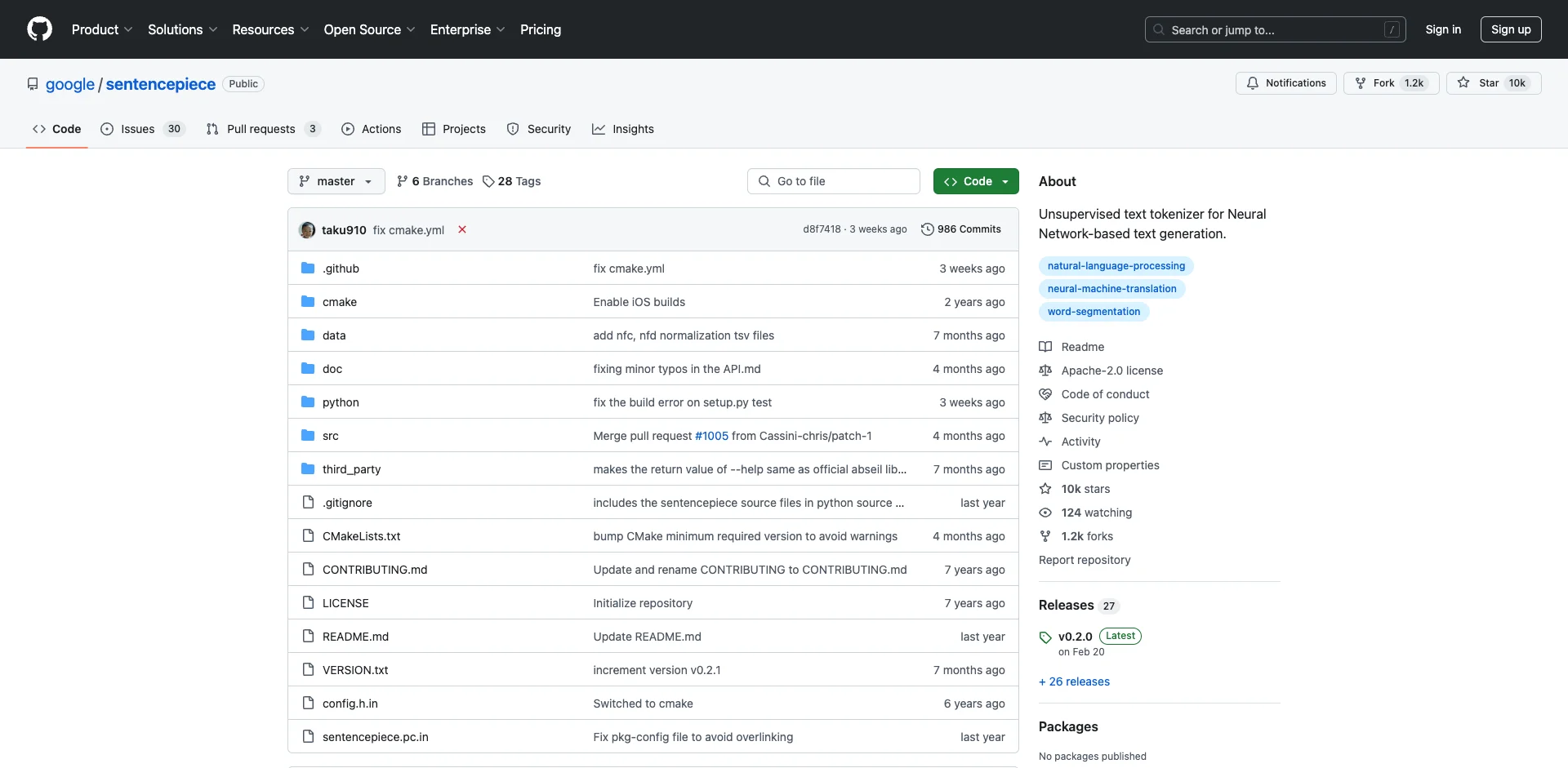Switch to the Security tab
This screenshot has height=768, width=1568.
539,129
